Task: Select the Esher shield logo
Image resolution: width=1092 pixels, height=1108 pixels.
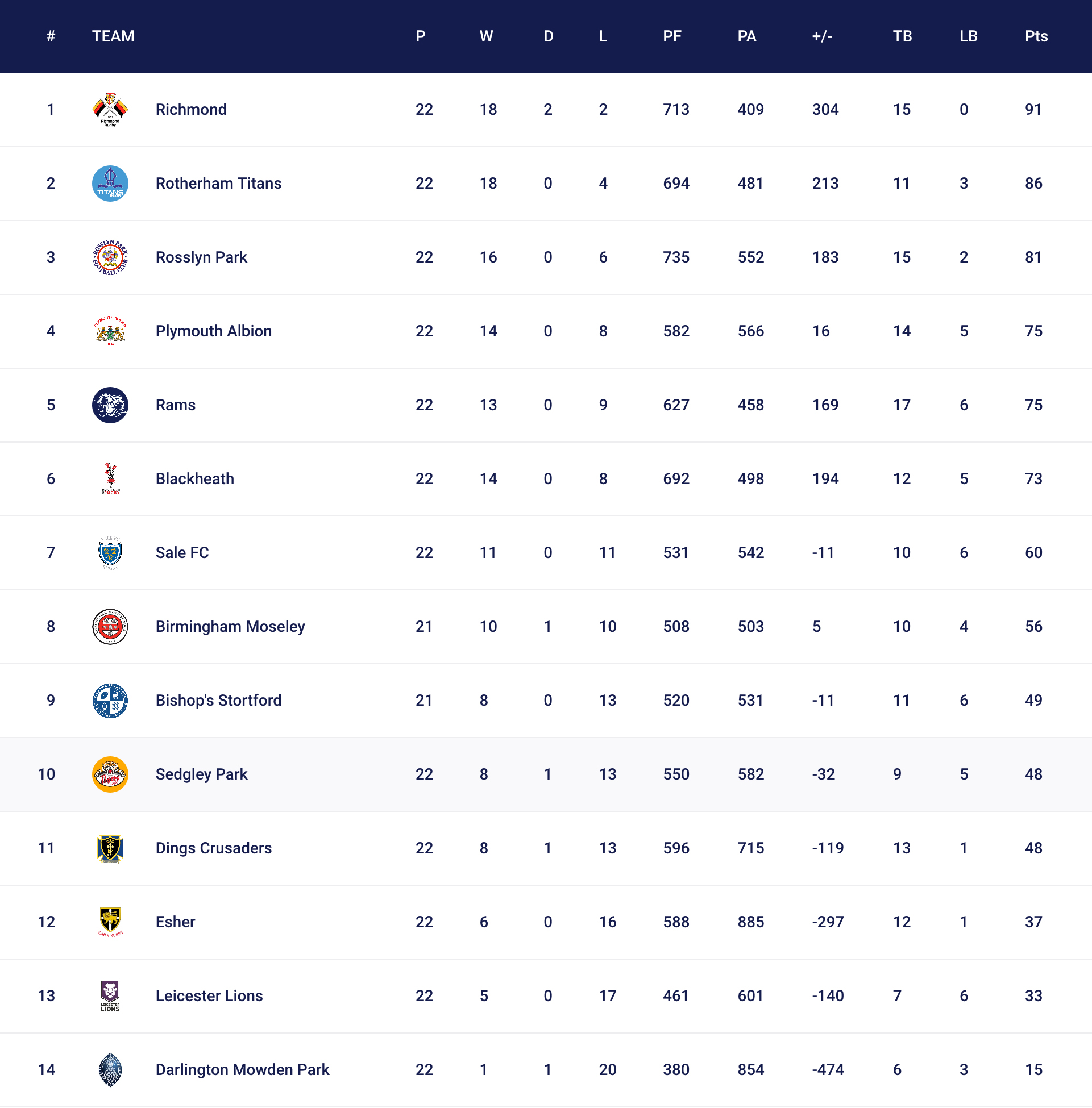Action: [x=110, y=922]
